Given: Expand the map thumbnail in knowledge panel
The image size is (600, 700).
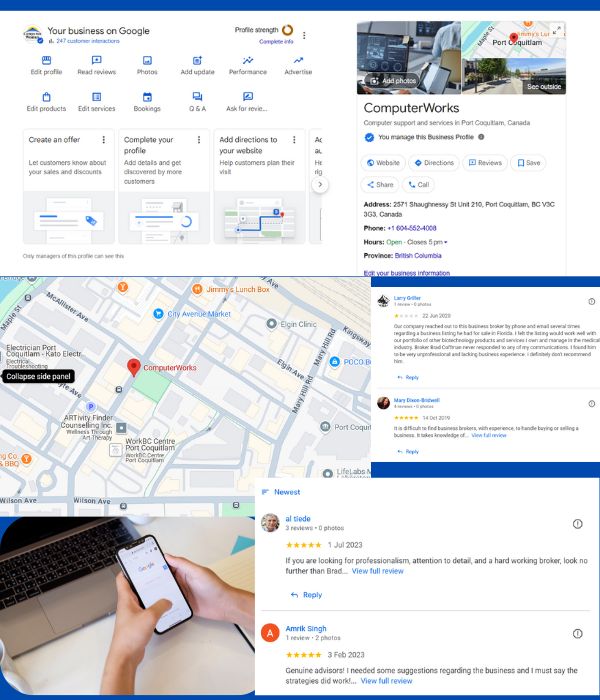Looking at the screenshot, I should [557, 30].
